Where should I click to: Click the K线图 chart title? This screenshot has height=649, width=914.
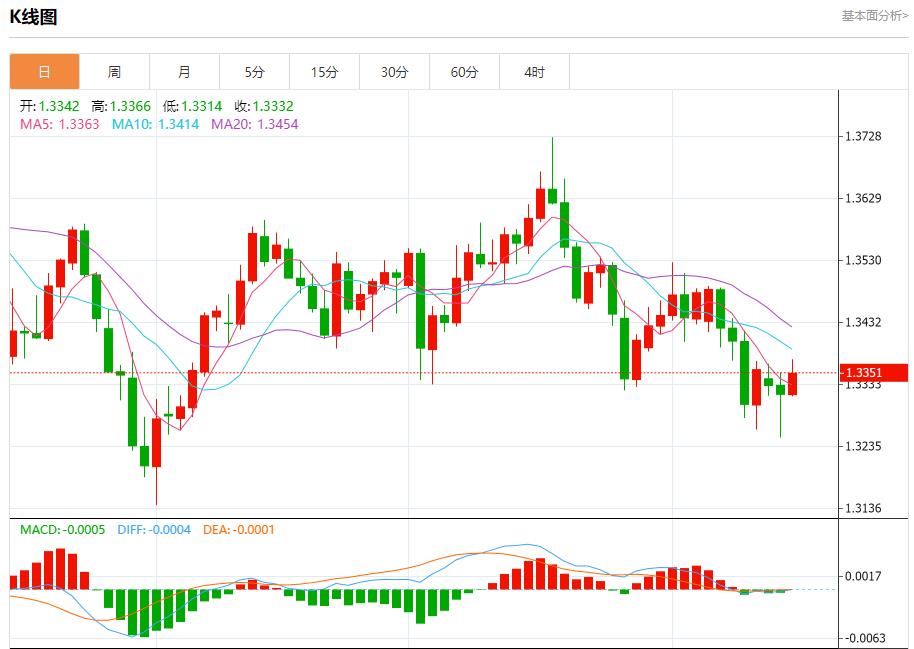32,15
